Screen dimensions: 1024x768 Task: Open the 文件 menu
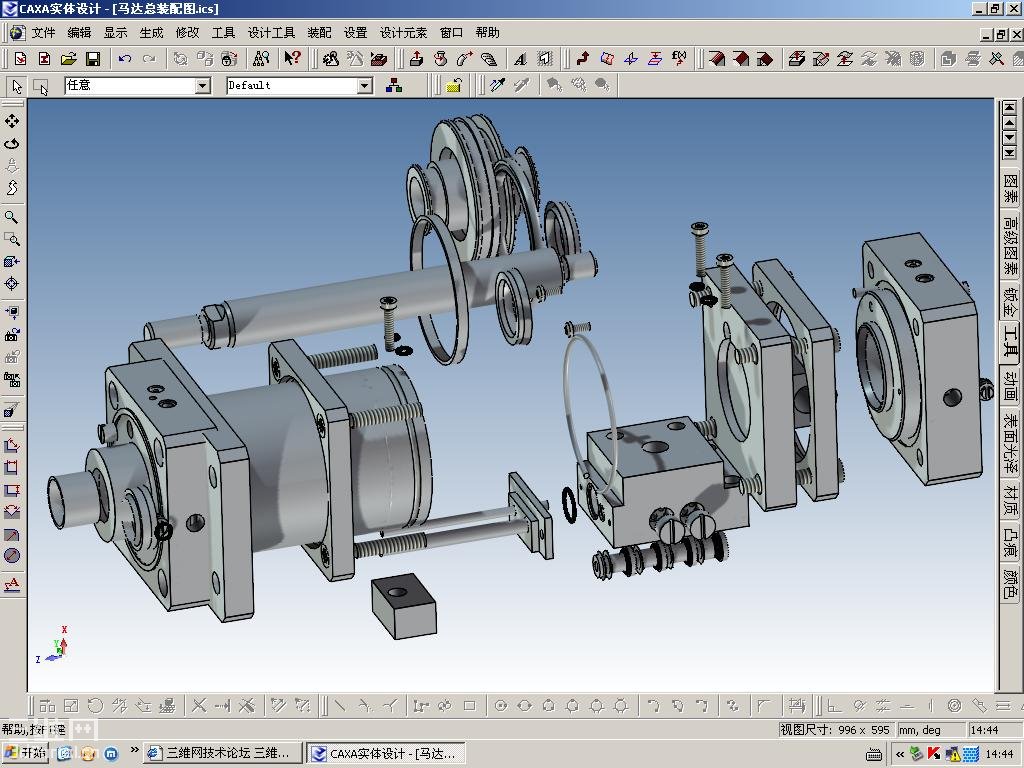43,33
